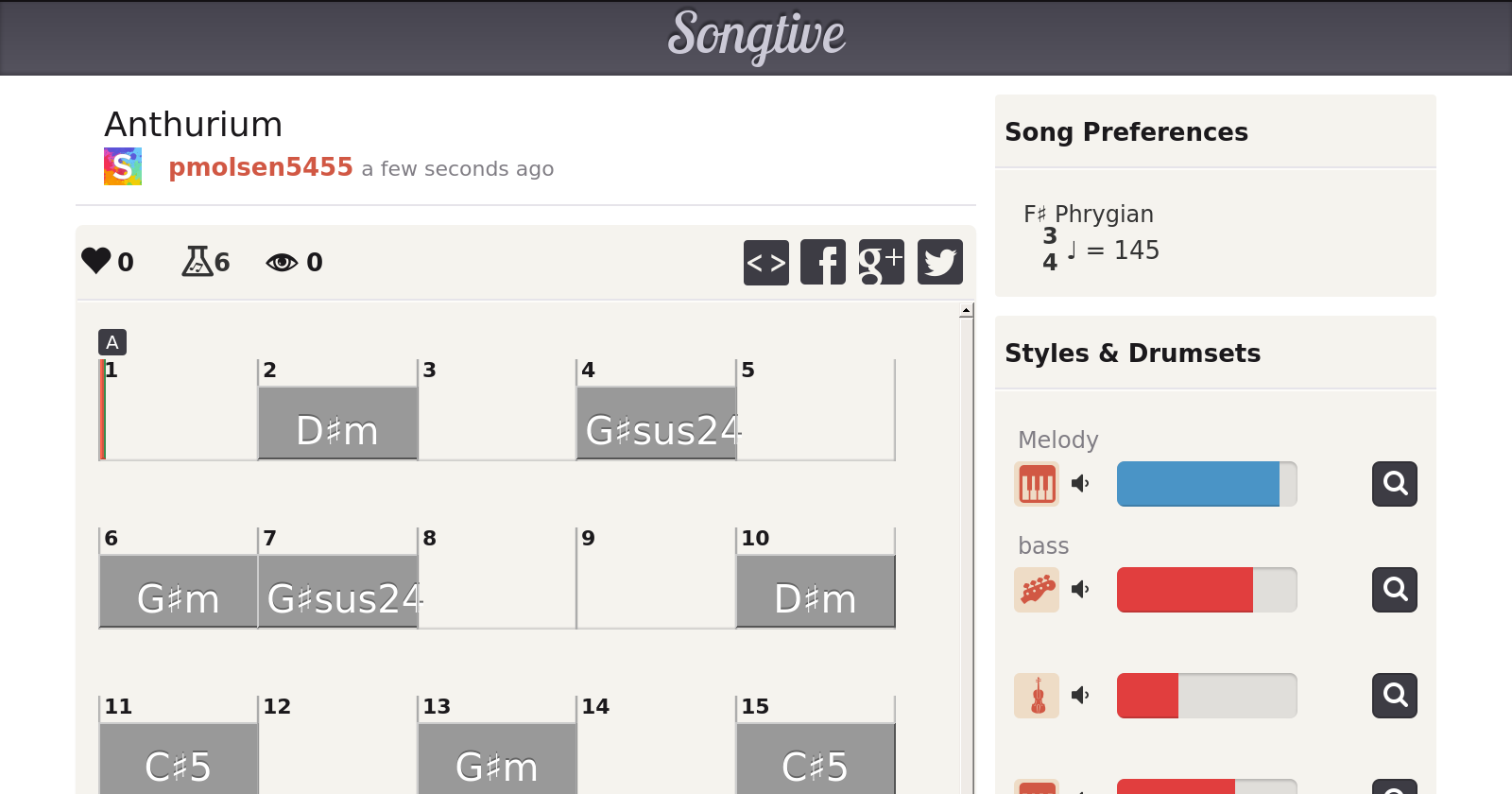Open bass style search
Viewport: 1512px width, 794px height.
1394,590
